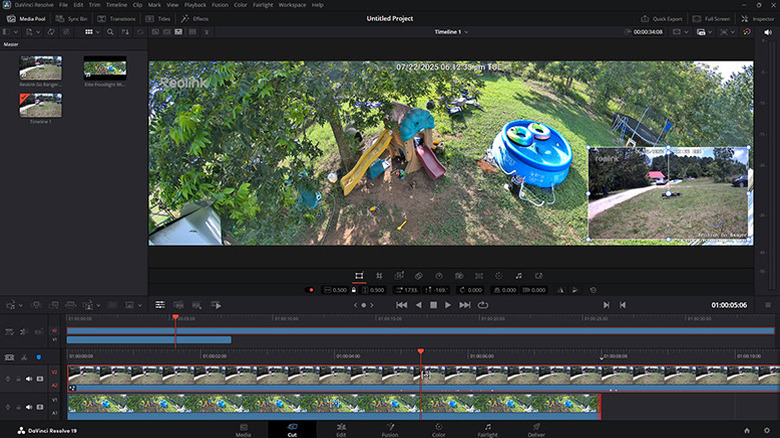Click the Stop playback button

433,304
